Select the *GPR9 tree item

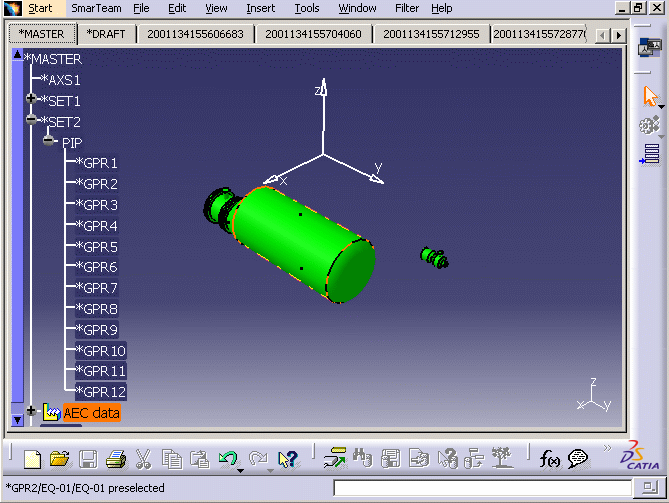point(96,330)
